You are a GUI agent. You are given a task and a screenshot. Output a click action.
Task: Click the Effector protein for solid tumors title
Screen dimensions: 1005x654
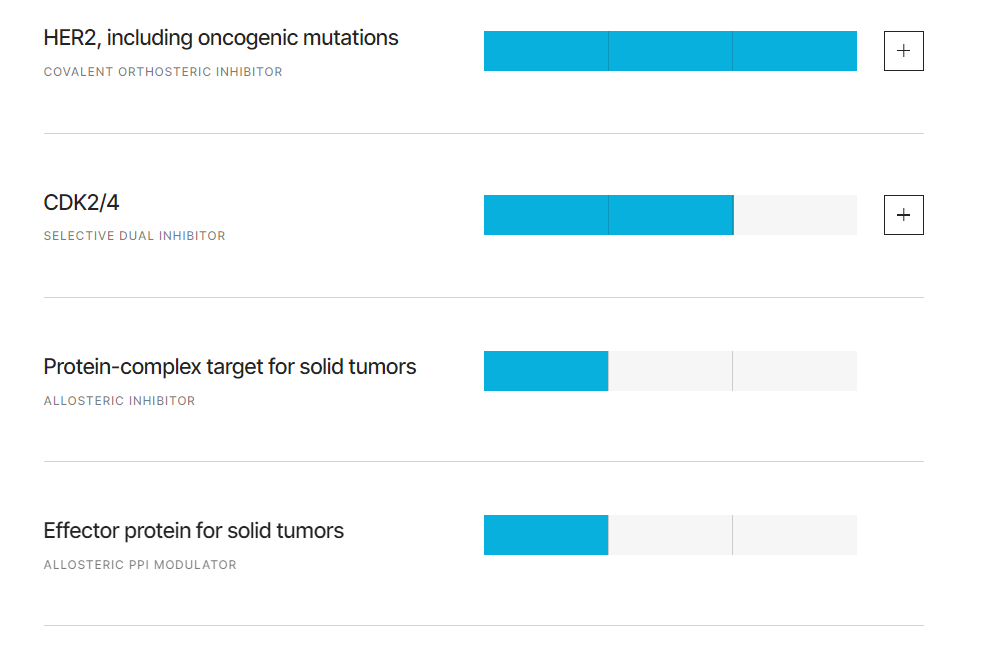tap(194, 531)
